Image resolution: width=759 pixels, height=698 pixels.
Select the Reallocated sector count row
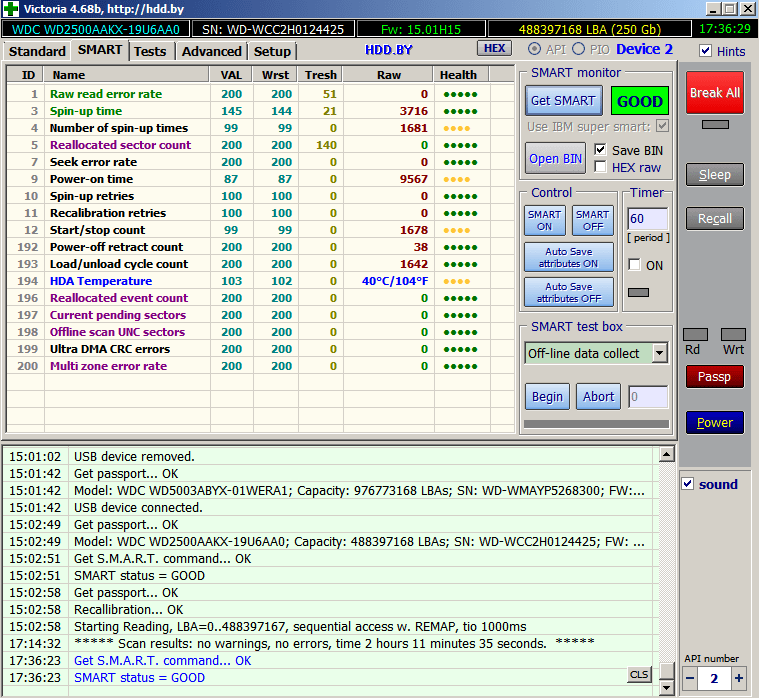point(260,145)
